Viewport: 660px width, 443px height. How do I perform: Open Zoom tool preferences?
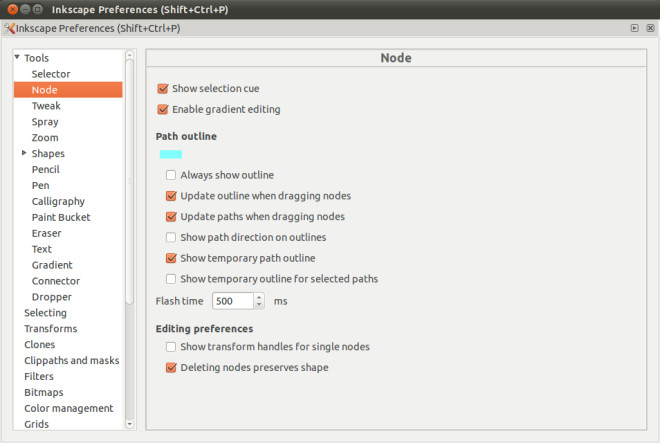coord(45,138)
